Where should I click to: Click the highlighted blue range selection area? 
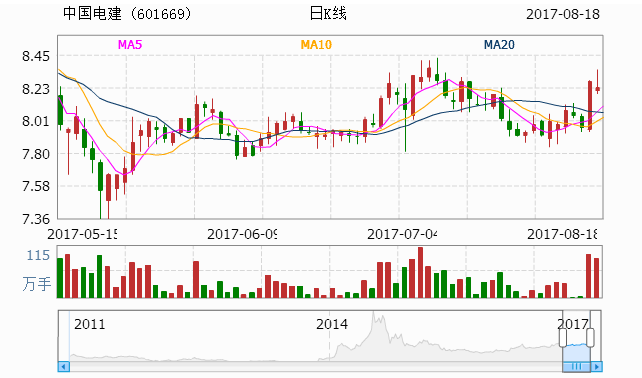pos(576,352)
